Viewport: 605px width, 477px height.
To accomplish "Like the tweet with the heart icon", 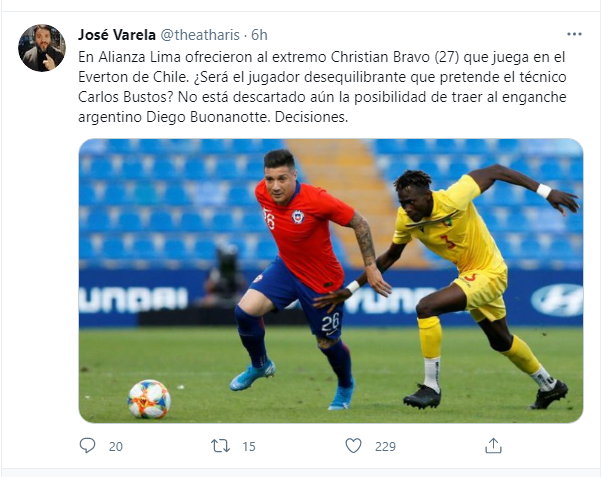I will pos(353,446).
